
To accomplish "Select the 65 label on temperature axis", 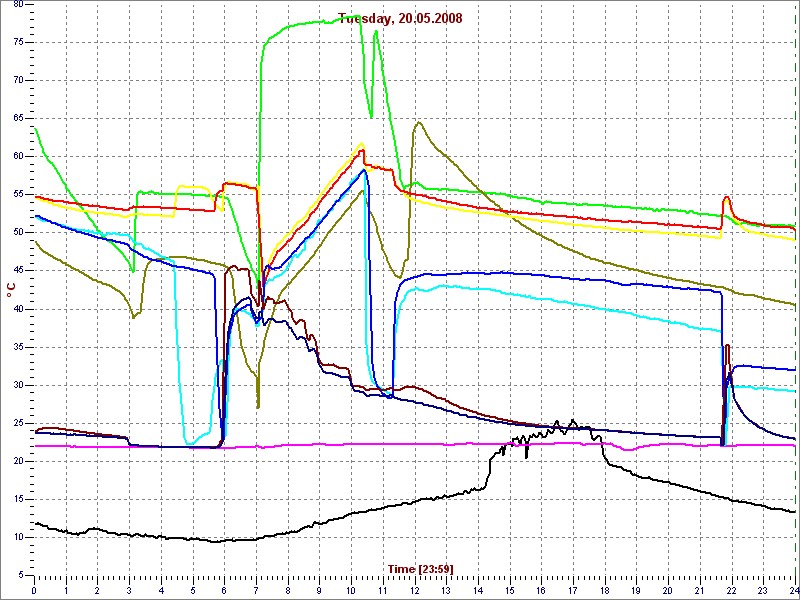I will 18,118.
